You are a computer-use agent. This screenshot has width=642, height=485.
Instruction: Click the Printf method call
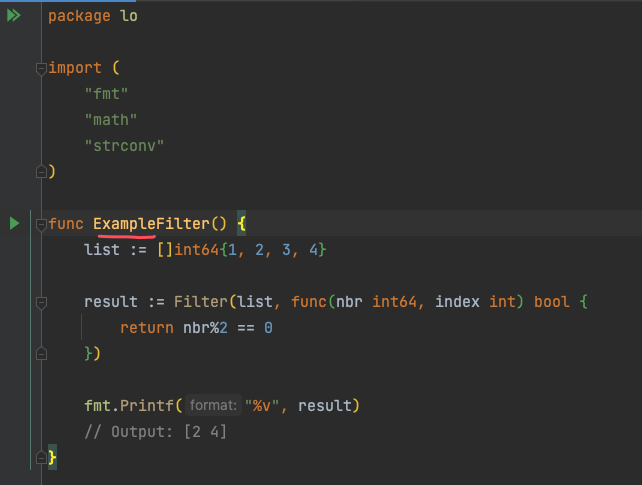tap(148, 406)
